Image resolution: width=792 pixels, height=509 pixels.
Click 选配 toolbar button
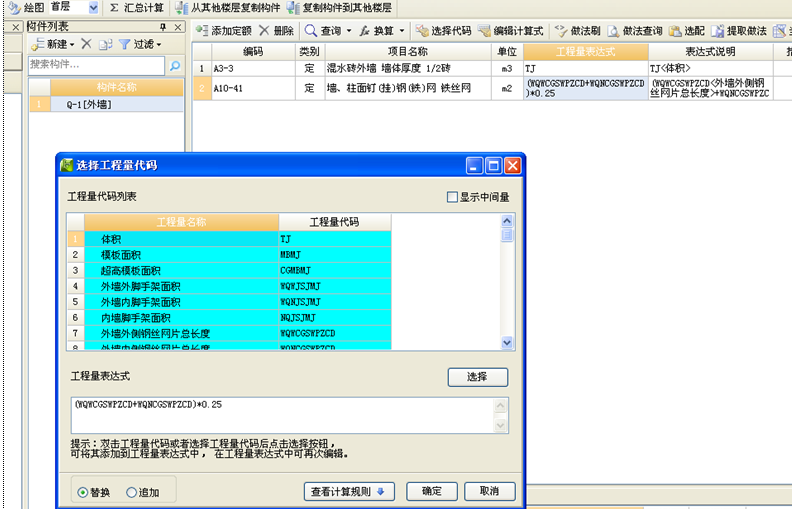pos(686,31)
